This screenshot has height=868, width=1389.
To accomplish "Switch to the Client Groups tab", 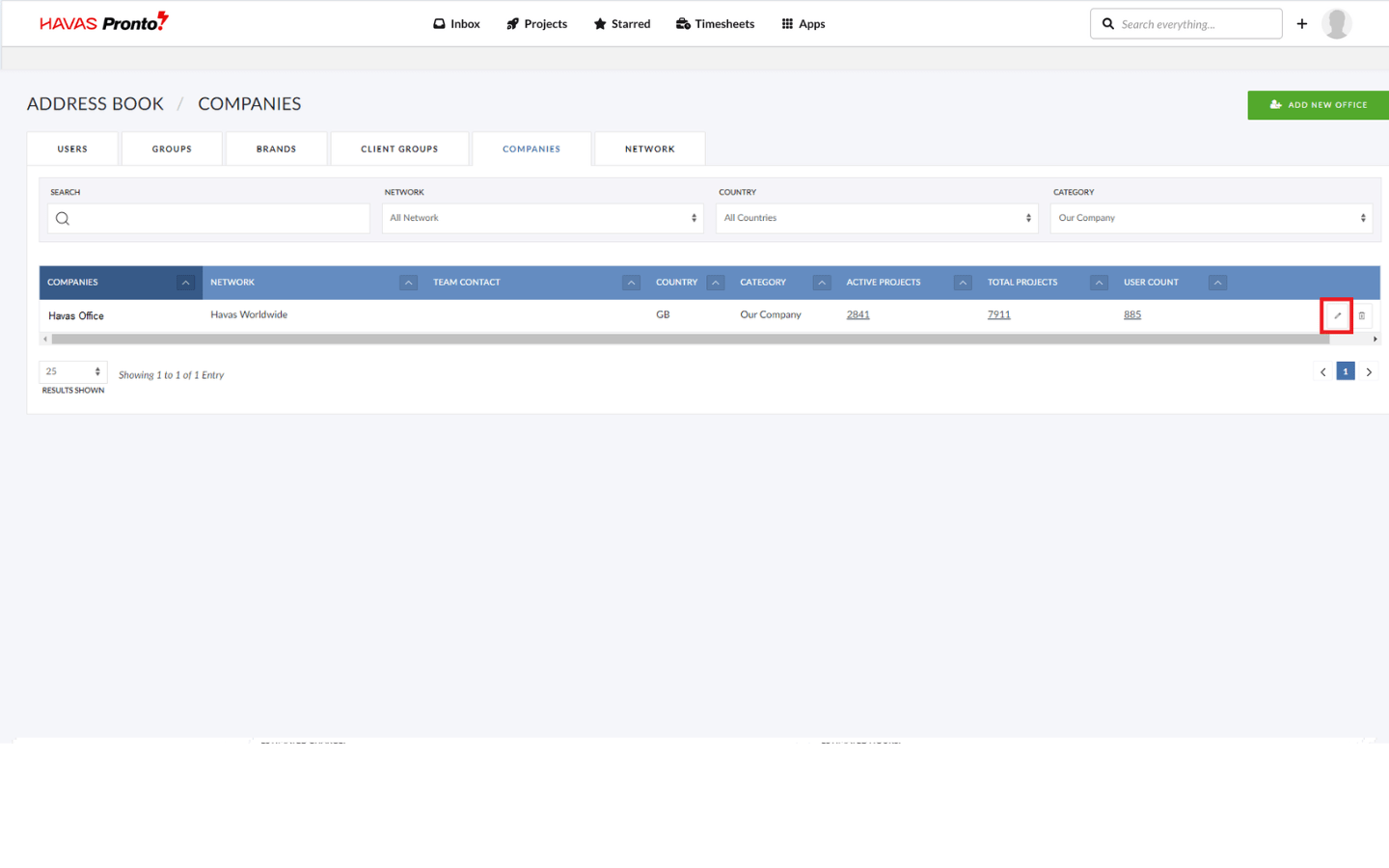I will 399,149.
